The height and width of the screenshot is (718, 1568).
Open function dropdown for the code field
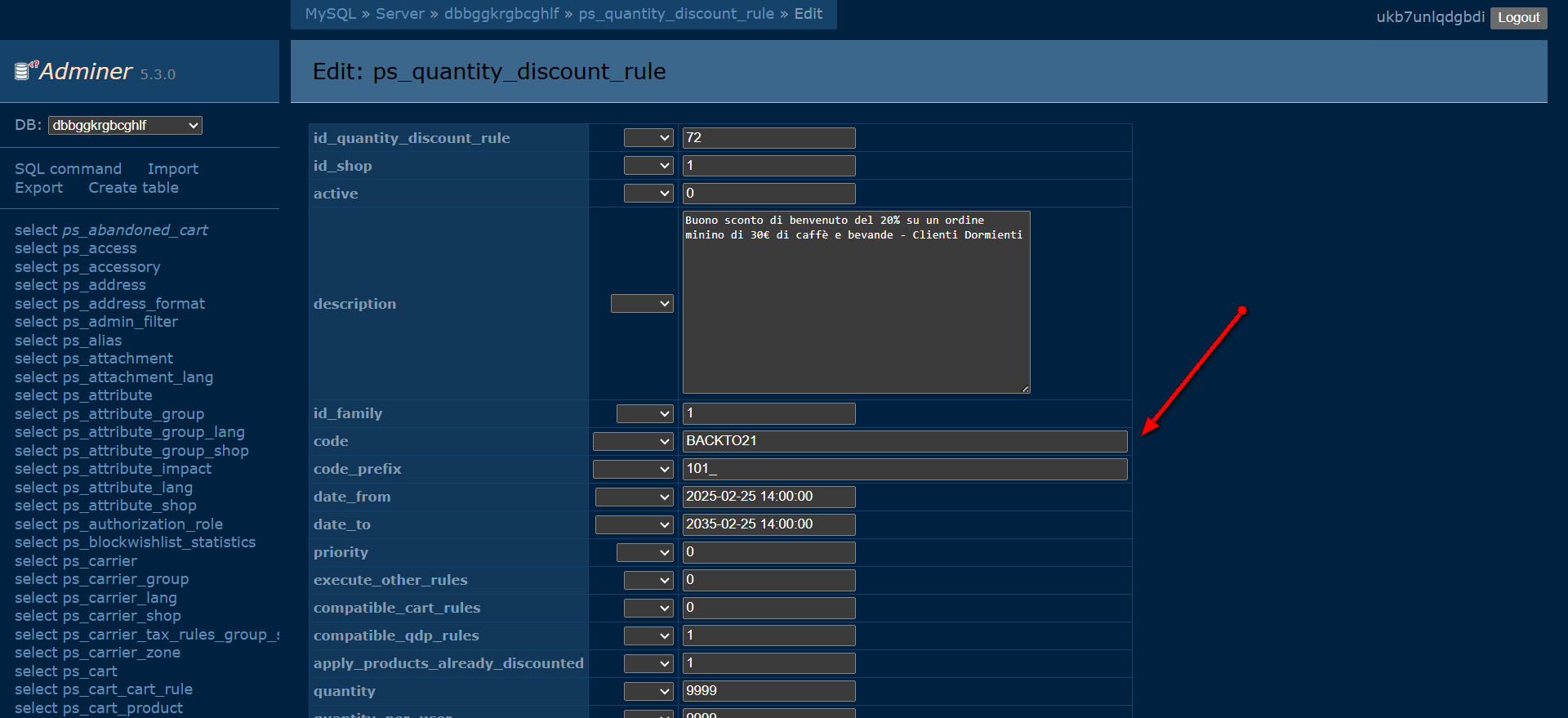point(633,442)
